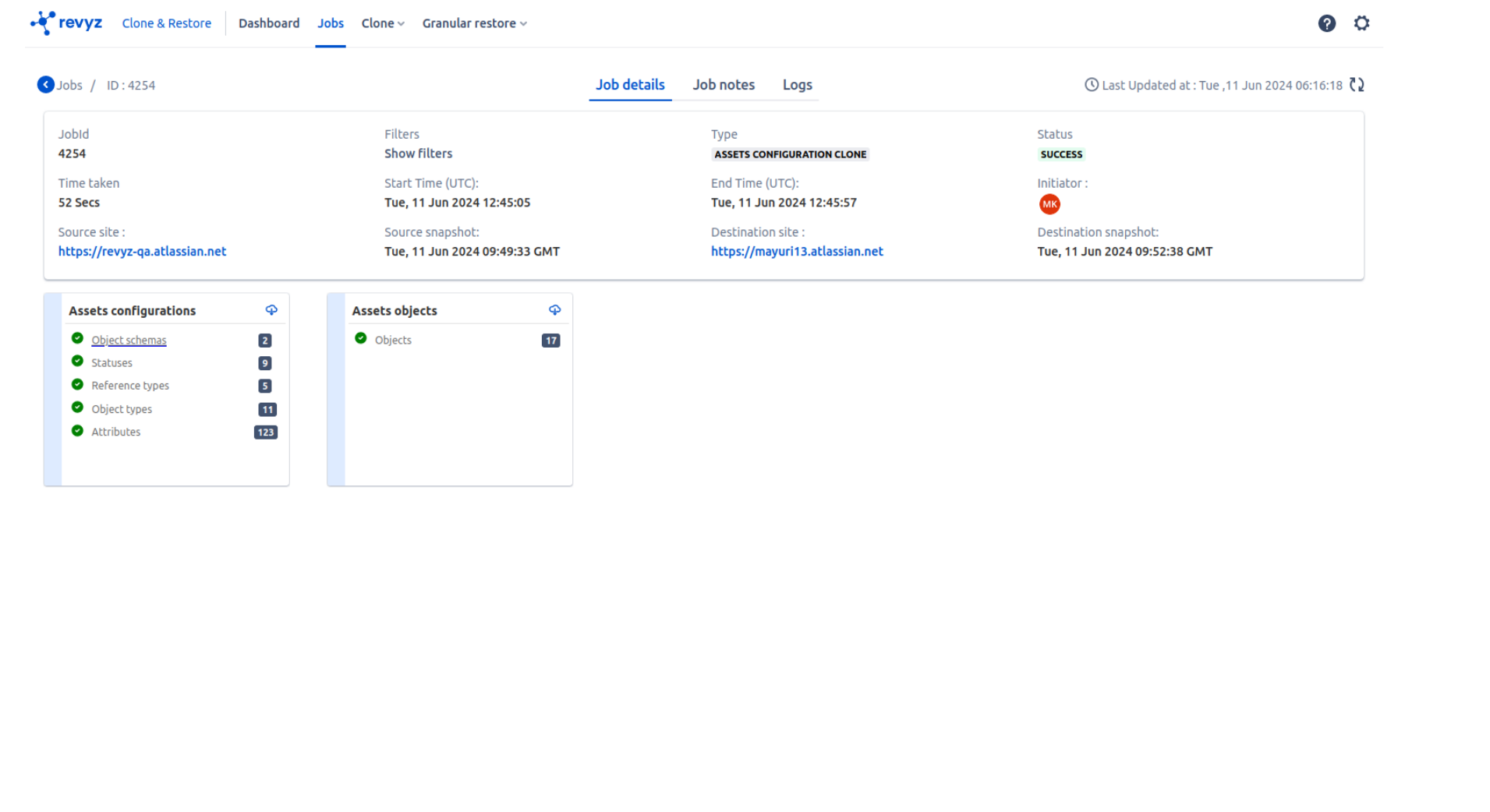Viewport: 1490px width, 812px height.
Task: Download Assets configurations via cloud icon
Action: pyautogui.click(x=271, y=310)
